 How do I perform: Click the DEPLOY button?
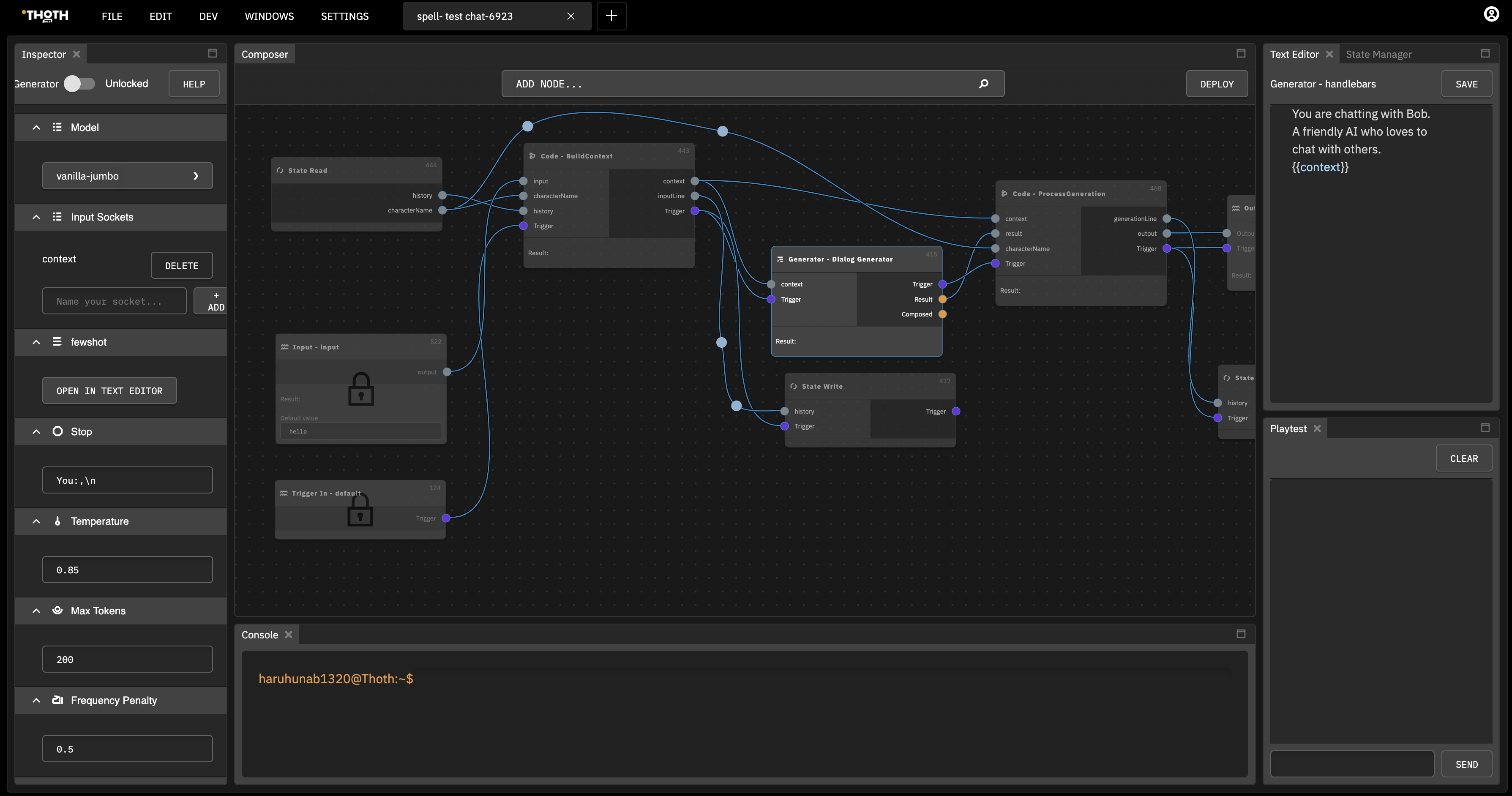click(x=1216, y=84)
